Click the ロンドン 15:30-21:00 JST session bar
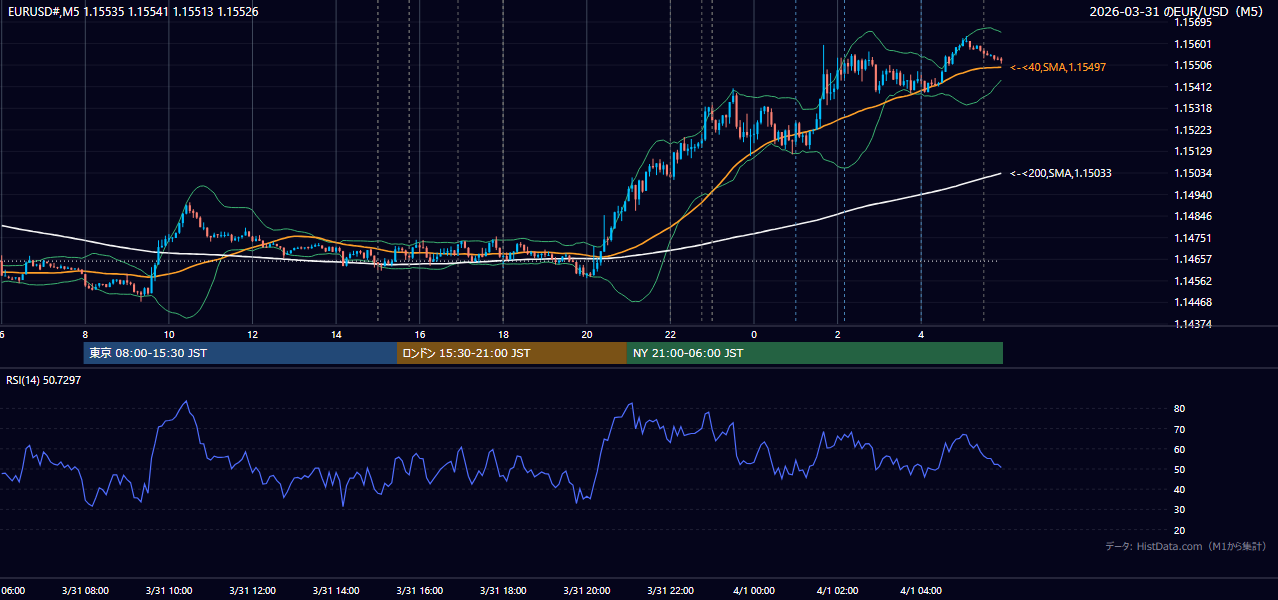 click(x=512, y=353)
